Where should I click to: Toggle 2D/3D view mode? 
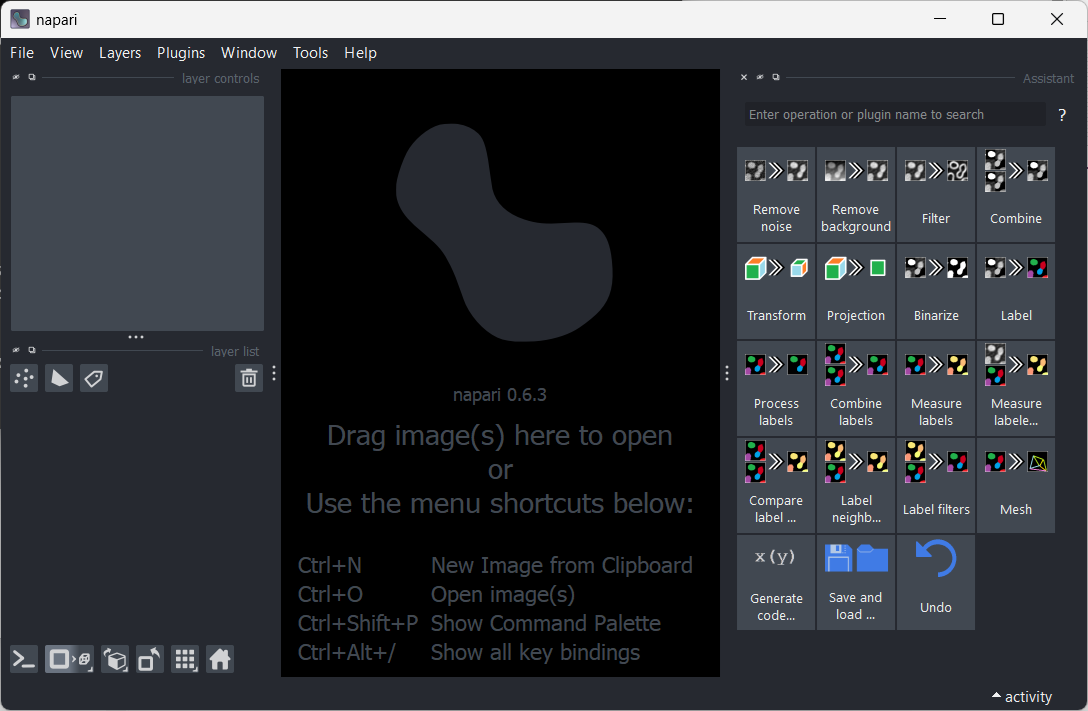click(x=69, y=659)
